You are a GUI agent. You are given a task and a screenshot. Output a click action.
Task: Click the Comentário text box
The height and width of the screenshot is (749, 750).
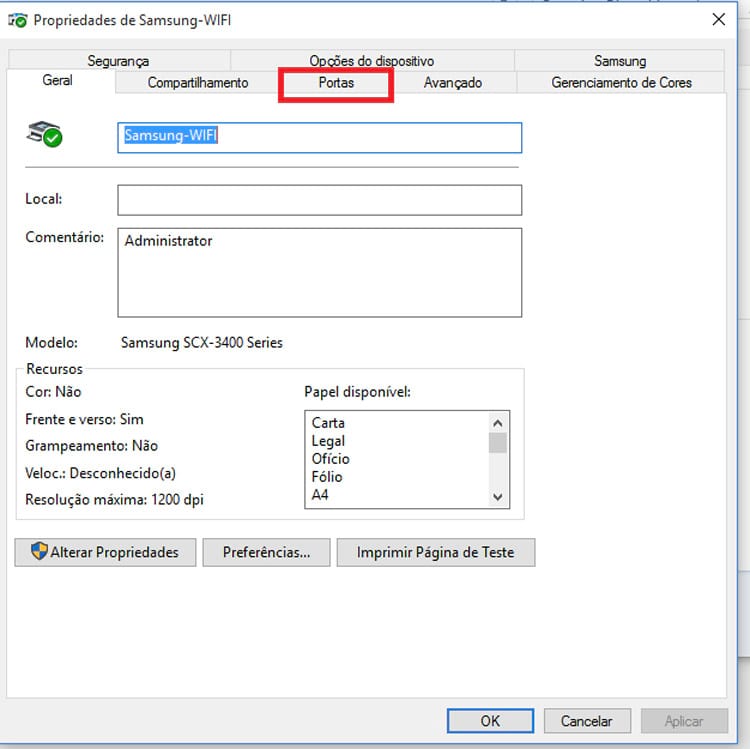click(x=320, y=273)
